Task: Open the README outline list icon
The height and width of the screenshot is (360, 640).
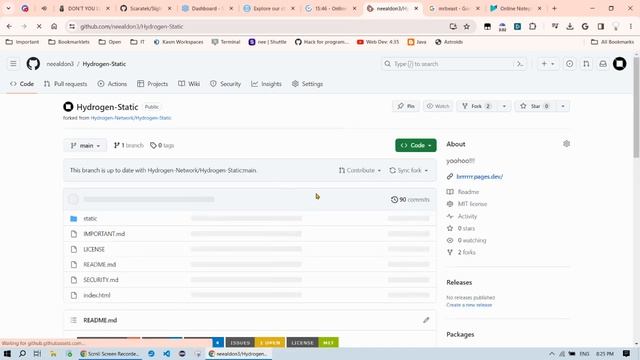Action: coord(73,320)
